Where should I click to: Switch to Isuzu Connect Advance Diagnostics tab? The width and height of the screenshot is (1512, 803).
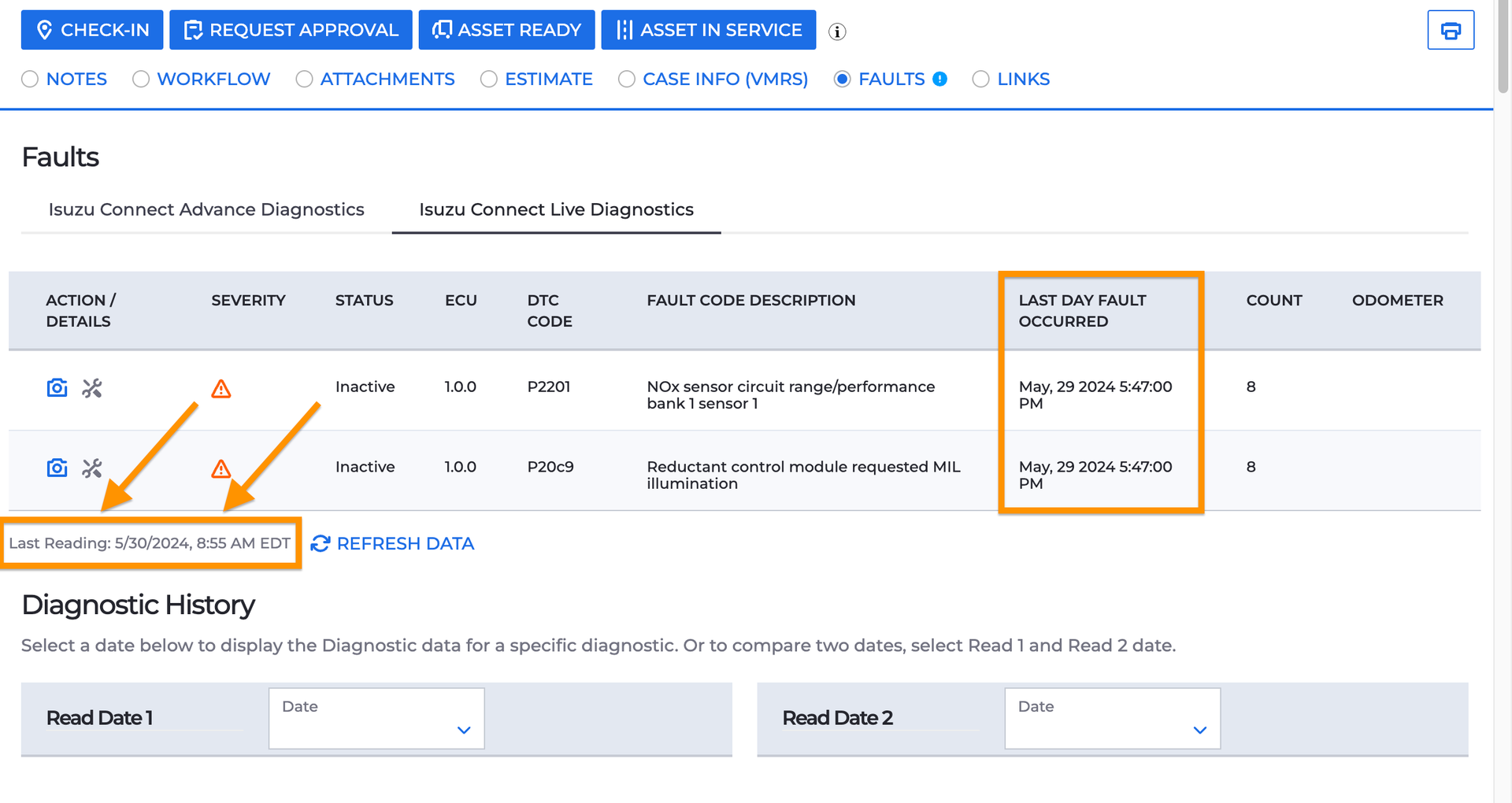click(206, 209)
